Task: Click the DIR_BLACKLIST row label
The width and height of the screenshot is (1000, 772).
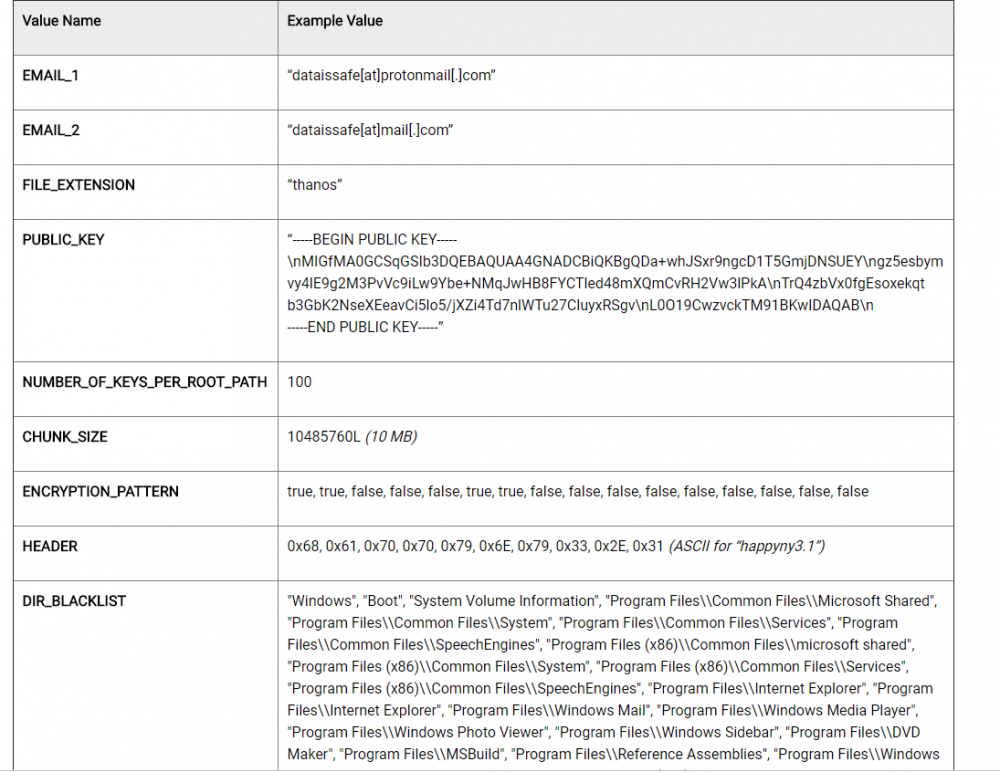Action: coord(74,602)
